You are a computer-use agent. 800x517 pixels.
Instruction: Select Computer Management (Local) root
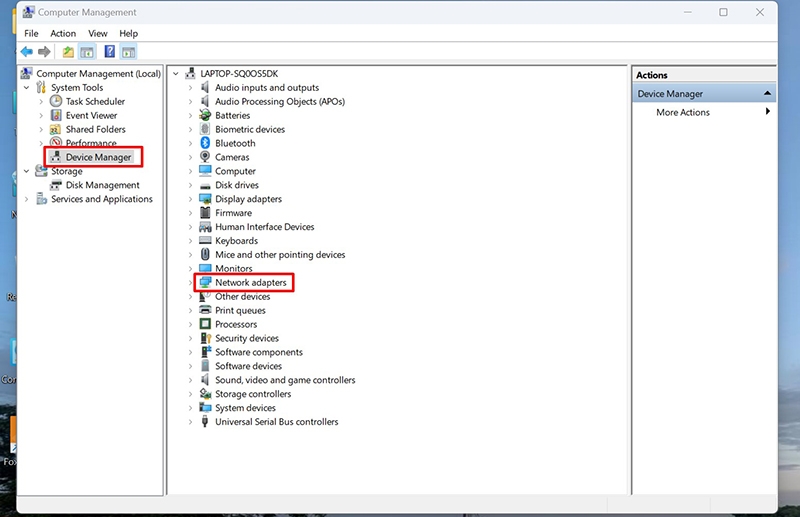coord(98,73)
